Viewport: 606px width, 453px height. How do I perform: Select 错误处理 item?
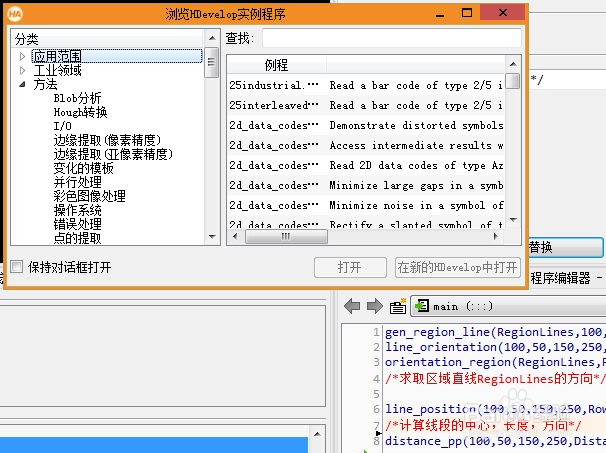coord(78,224)
